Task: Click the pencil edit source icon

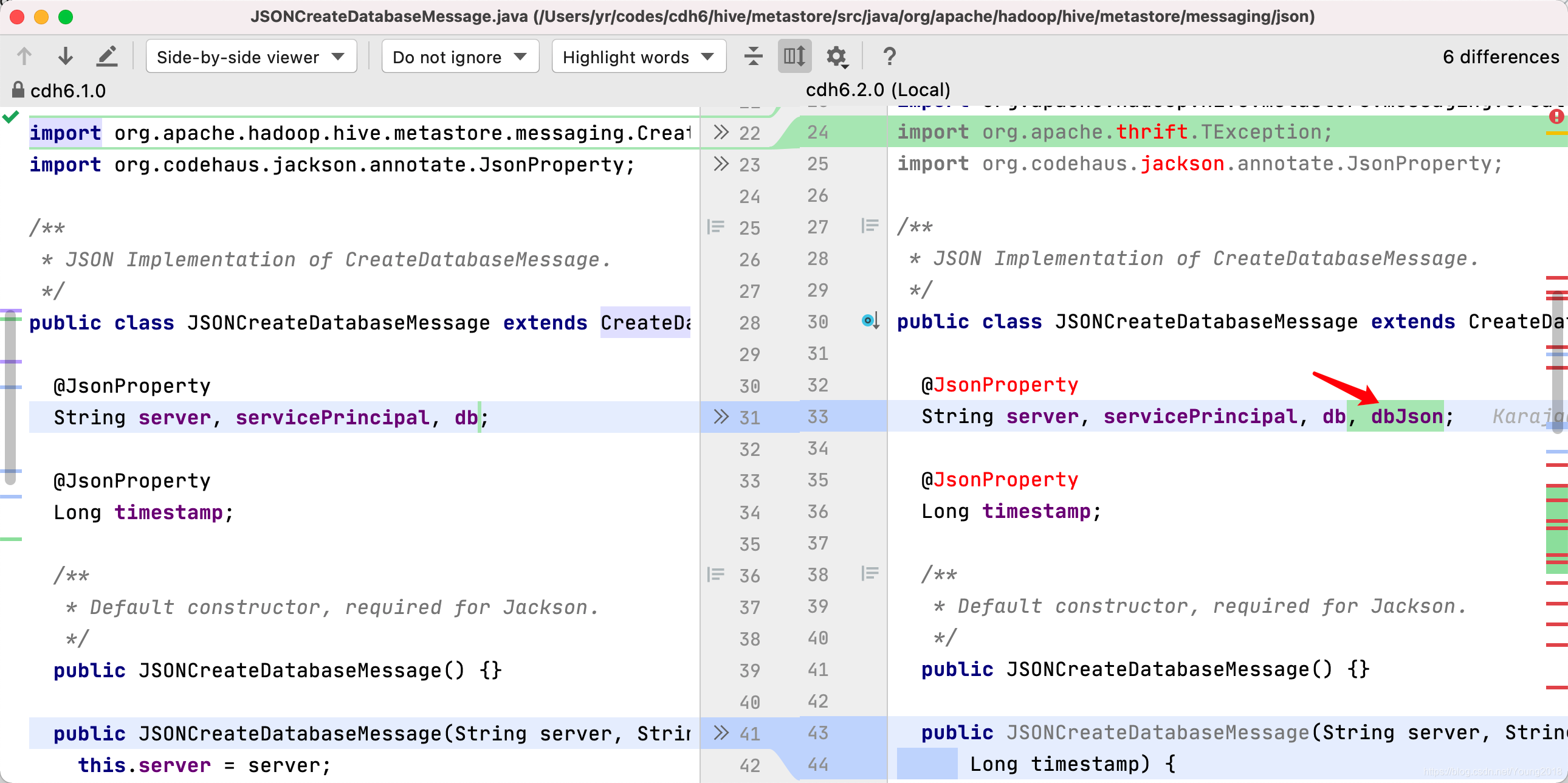Action: tap(107, 57)
